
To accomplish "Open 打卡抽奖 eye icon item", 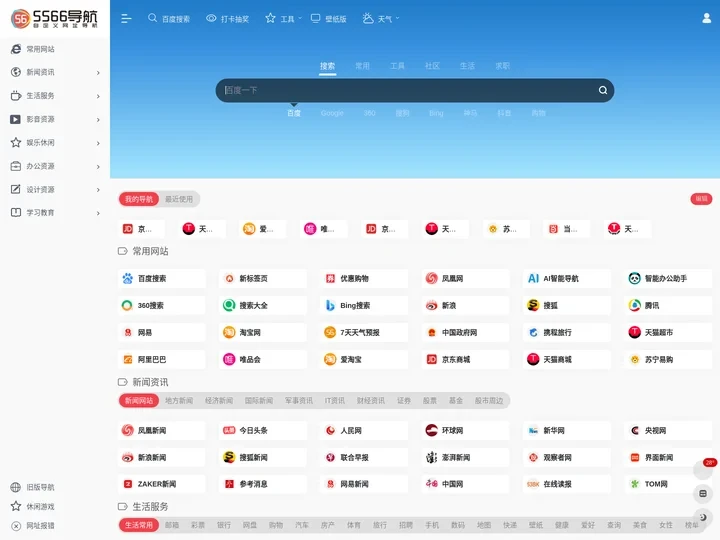I will pyautogui.click(x=227, y=18).
